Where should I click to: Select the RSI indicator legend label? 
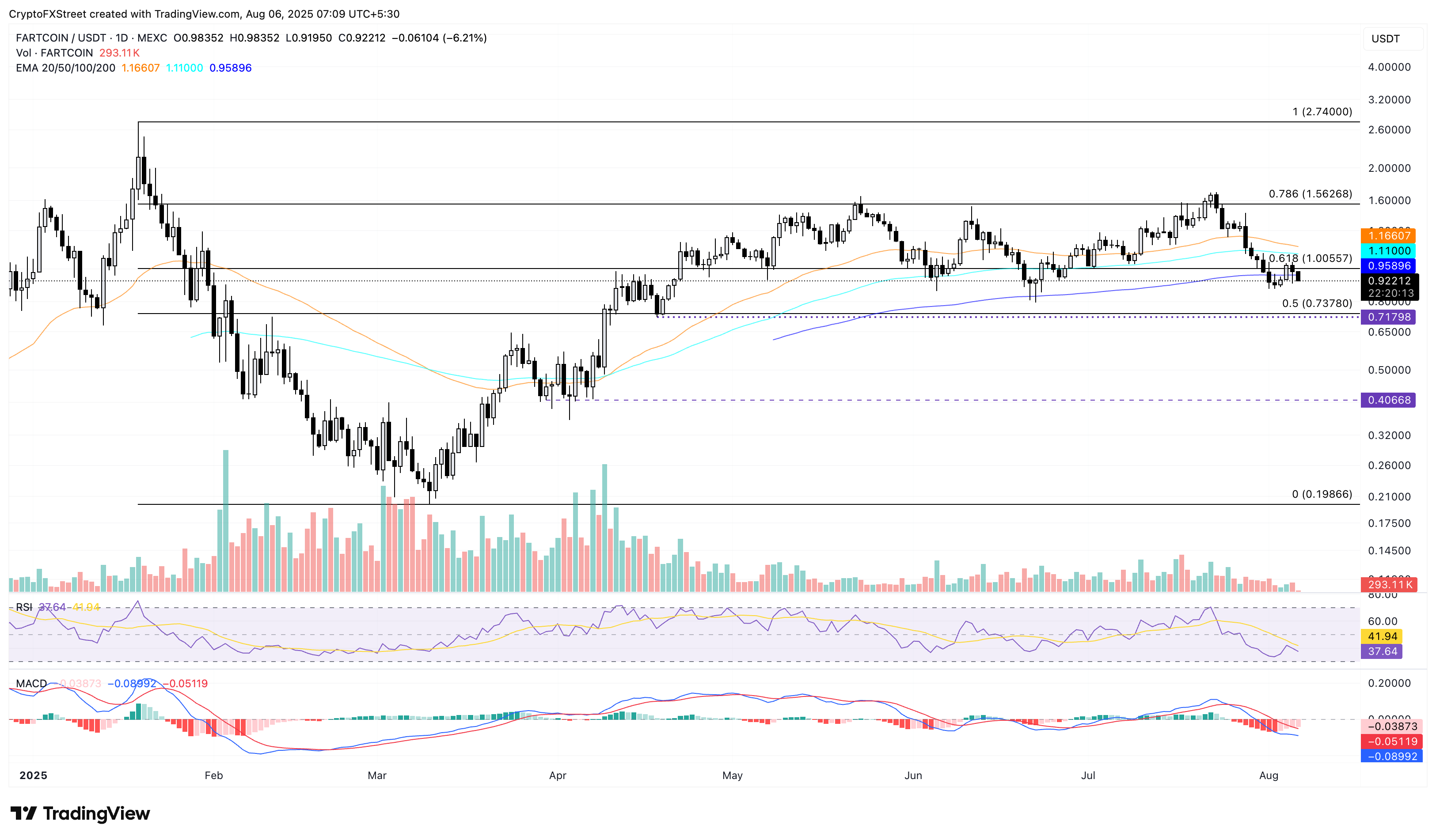tap(24, 607)
